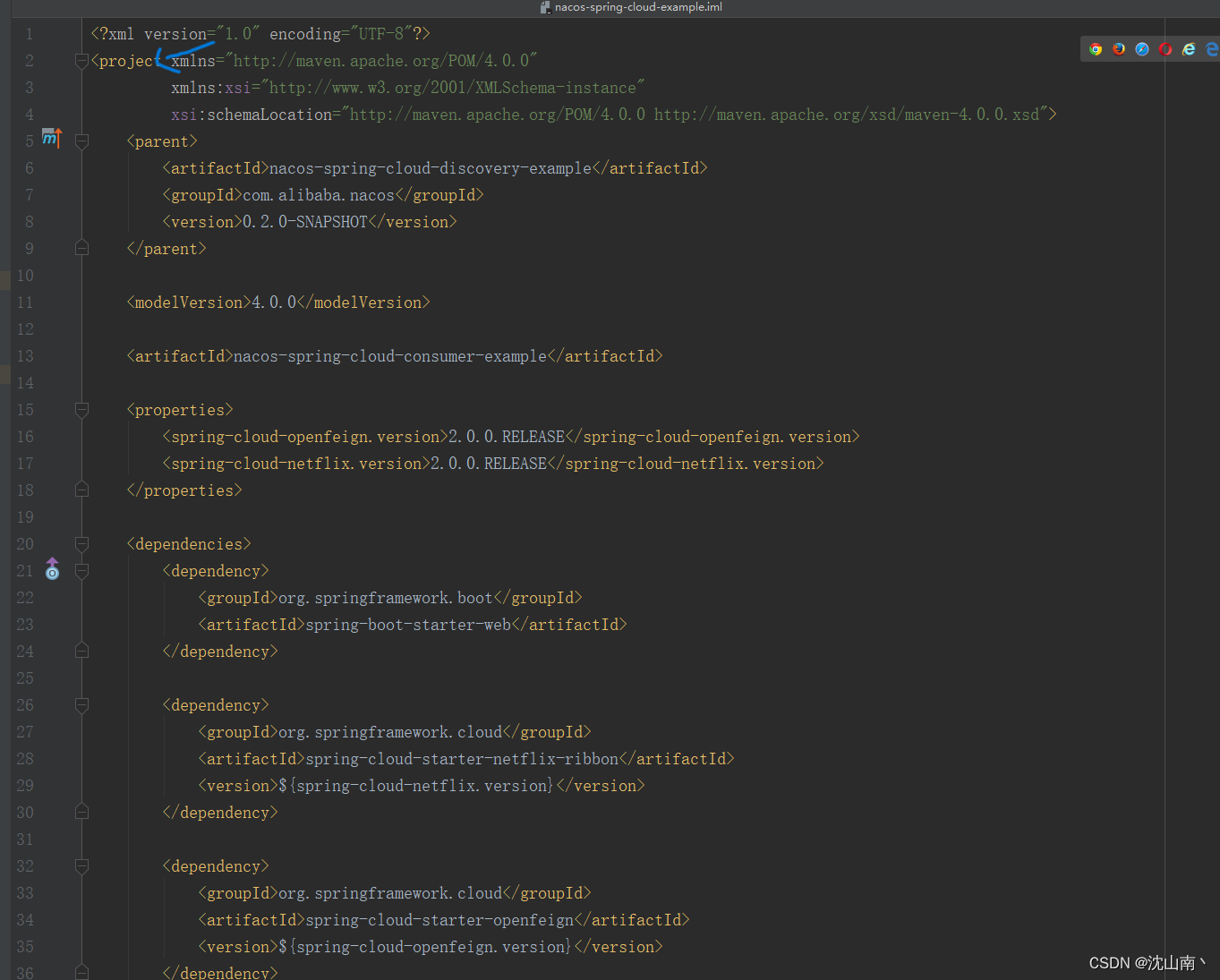Click the closing properties tag
The height and width of the screenshot is (980, 1220).
(x=184, y=490)
